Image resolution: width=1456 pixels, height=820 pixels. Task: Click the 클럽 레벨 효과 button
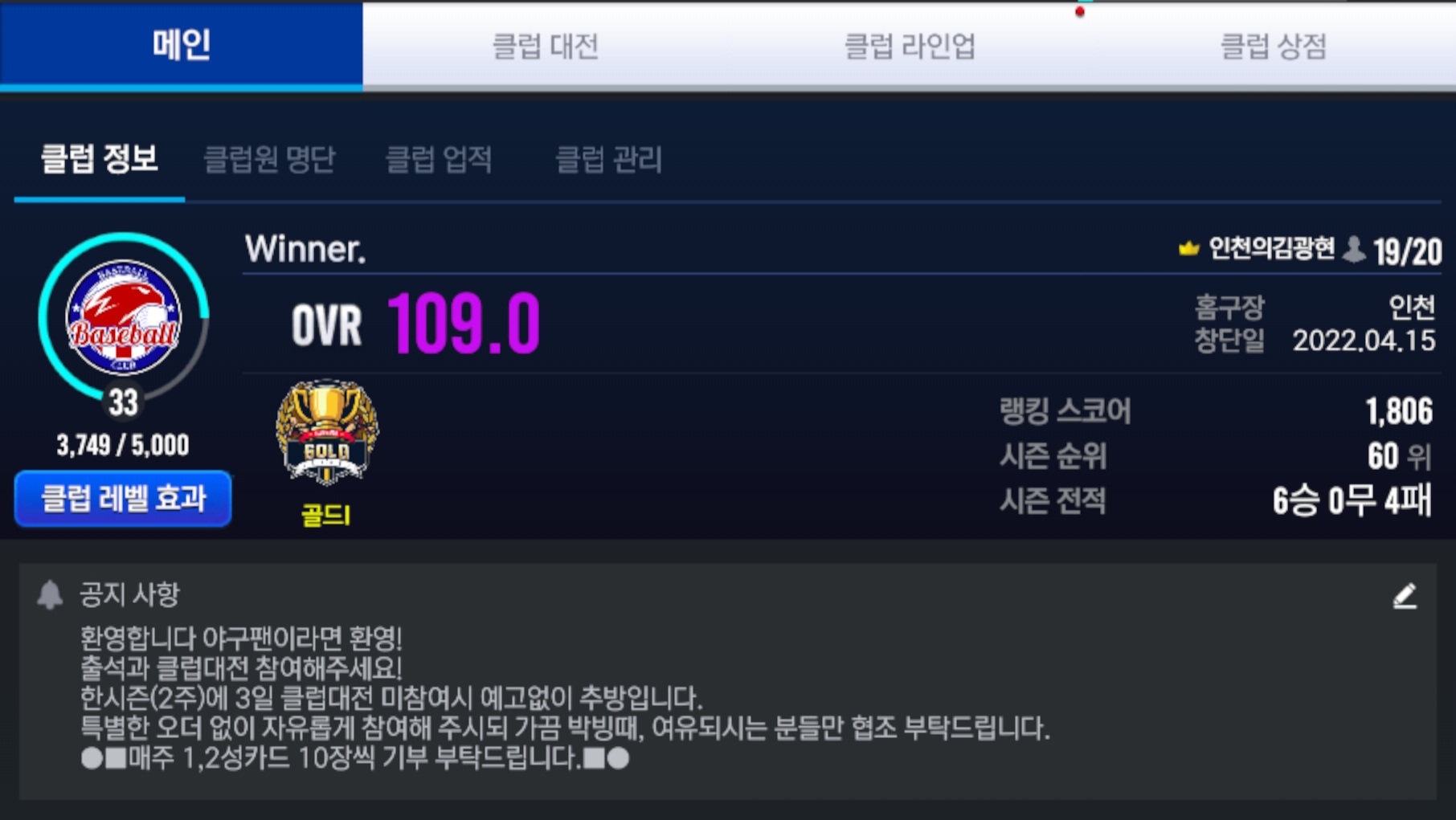coord(123,498)
